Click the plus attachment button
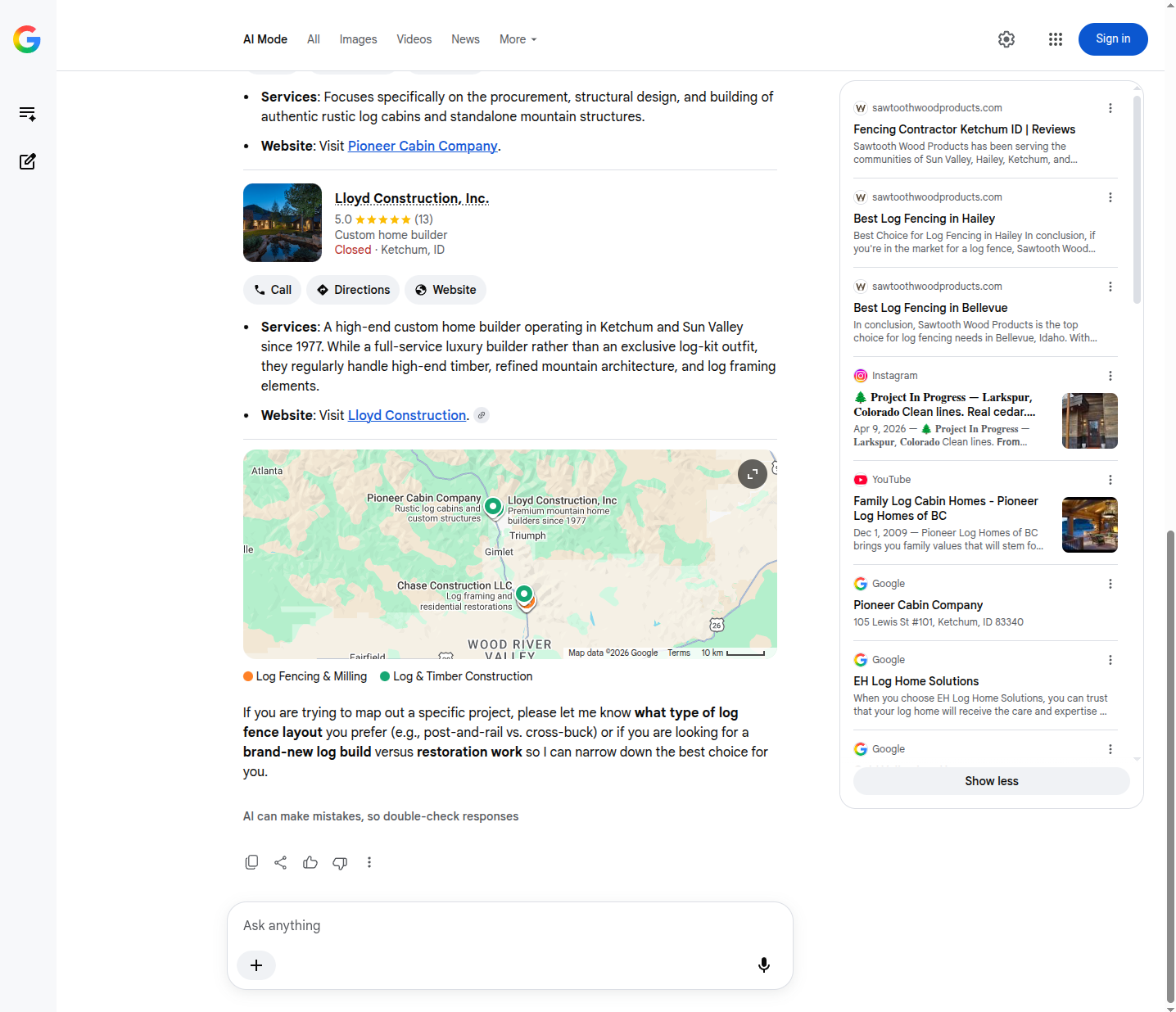The width and height of the screenshot is (1176, 1012). (x=256, y=965)
